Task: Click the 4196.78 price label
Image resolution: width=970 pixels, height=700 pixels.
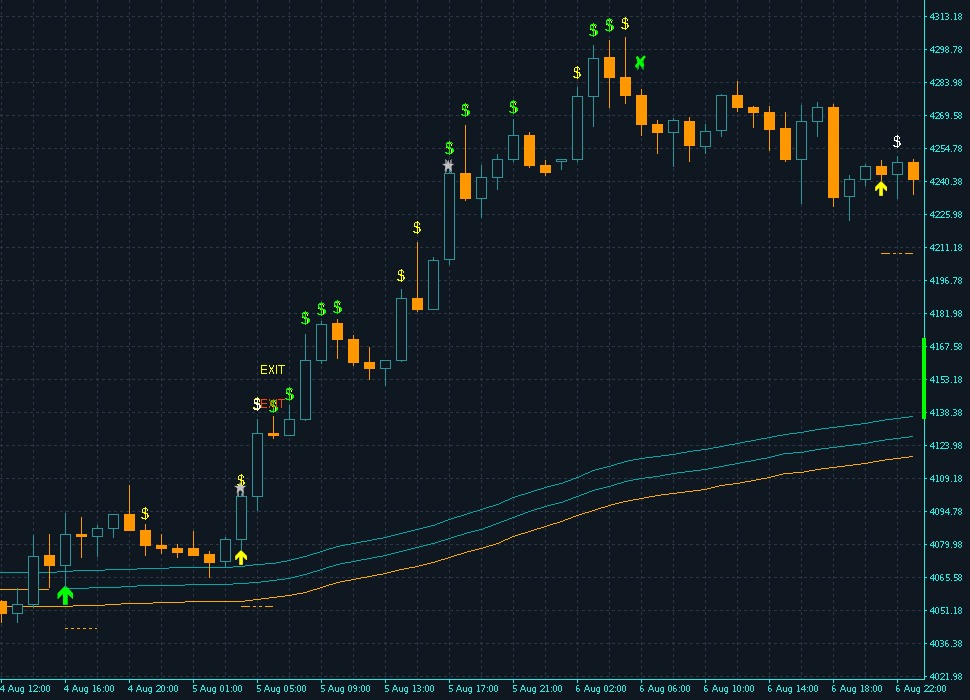Action: (946, 281)
